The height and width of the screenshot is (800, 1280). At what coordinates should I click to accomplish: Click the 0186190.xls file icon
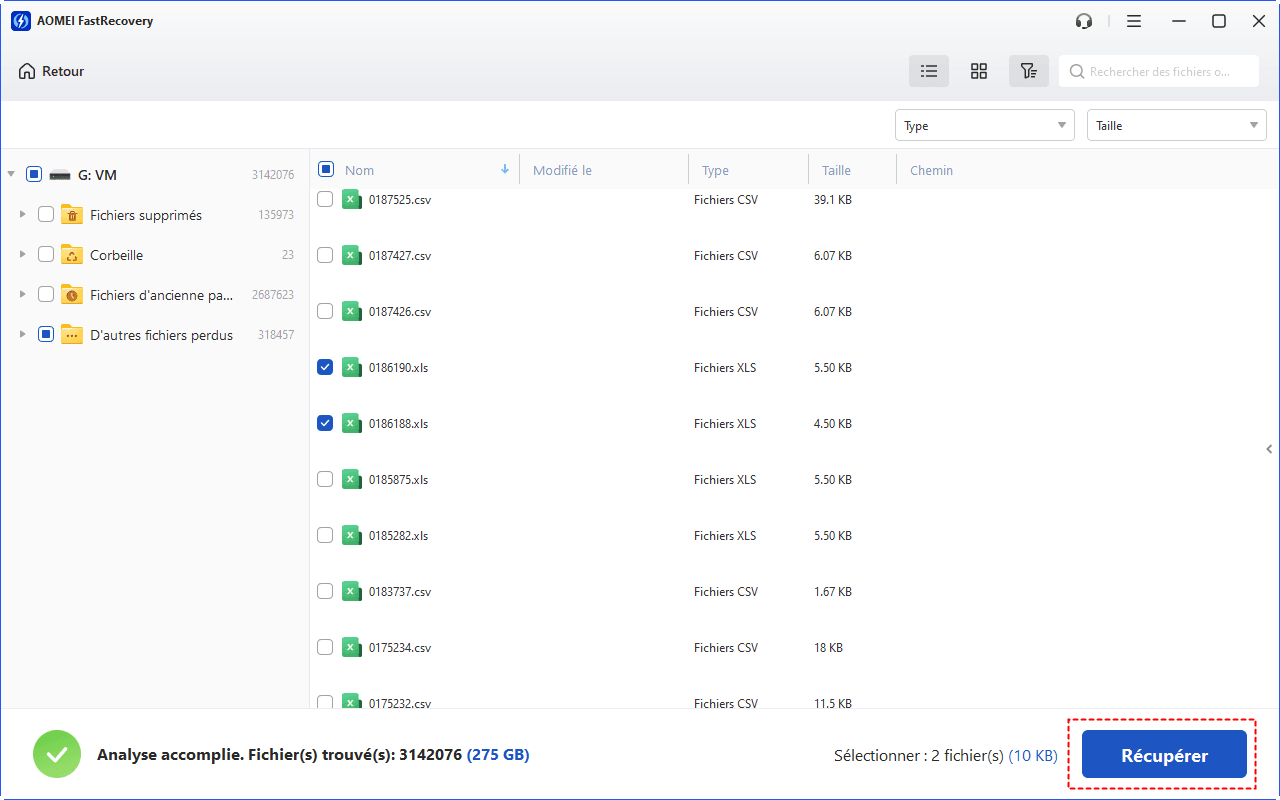[351, 367]
